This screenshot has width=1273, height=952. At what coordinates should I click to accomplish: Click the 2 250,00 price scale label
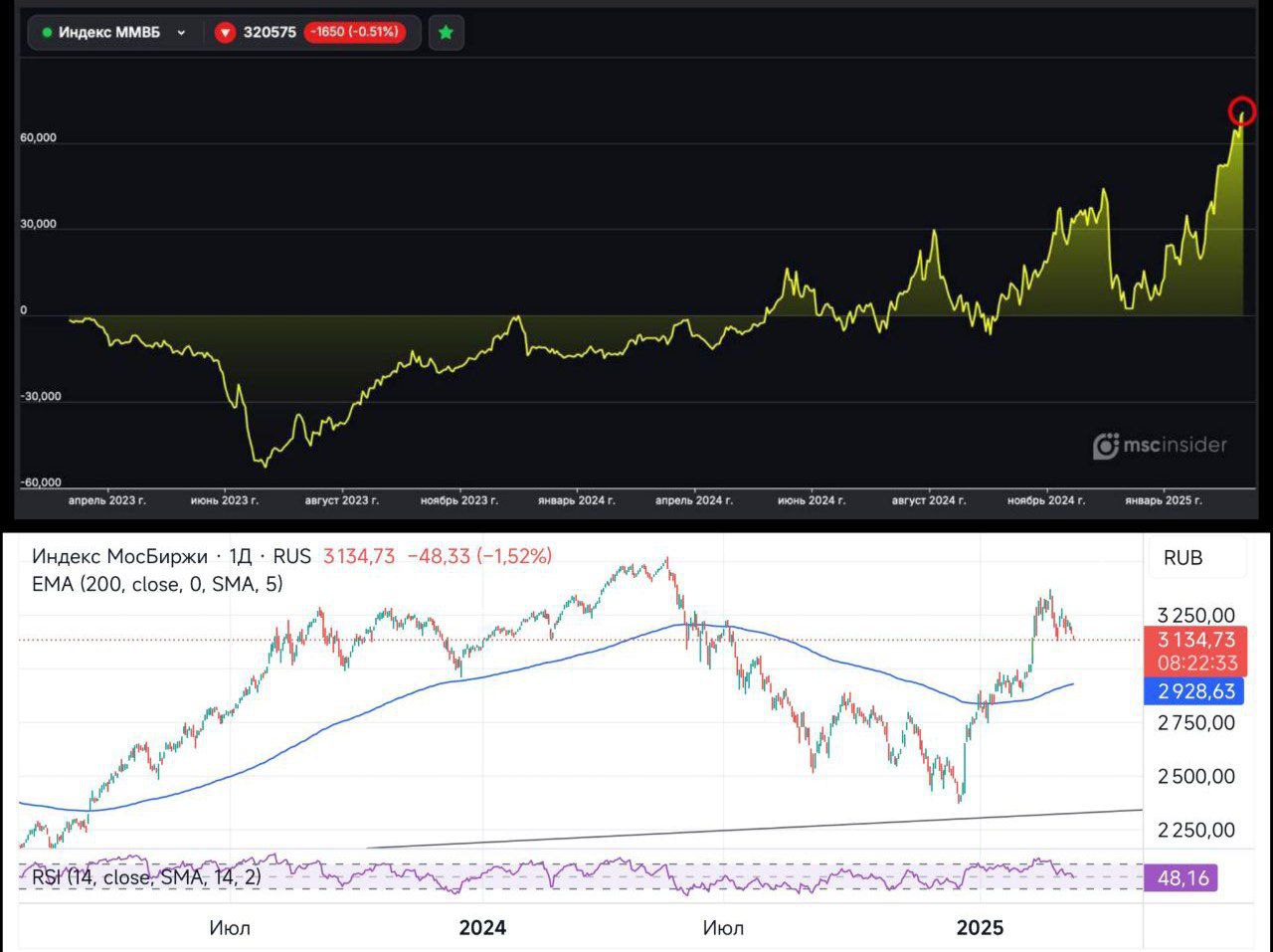1196,831
